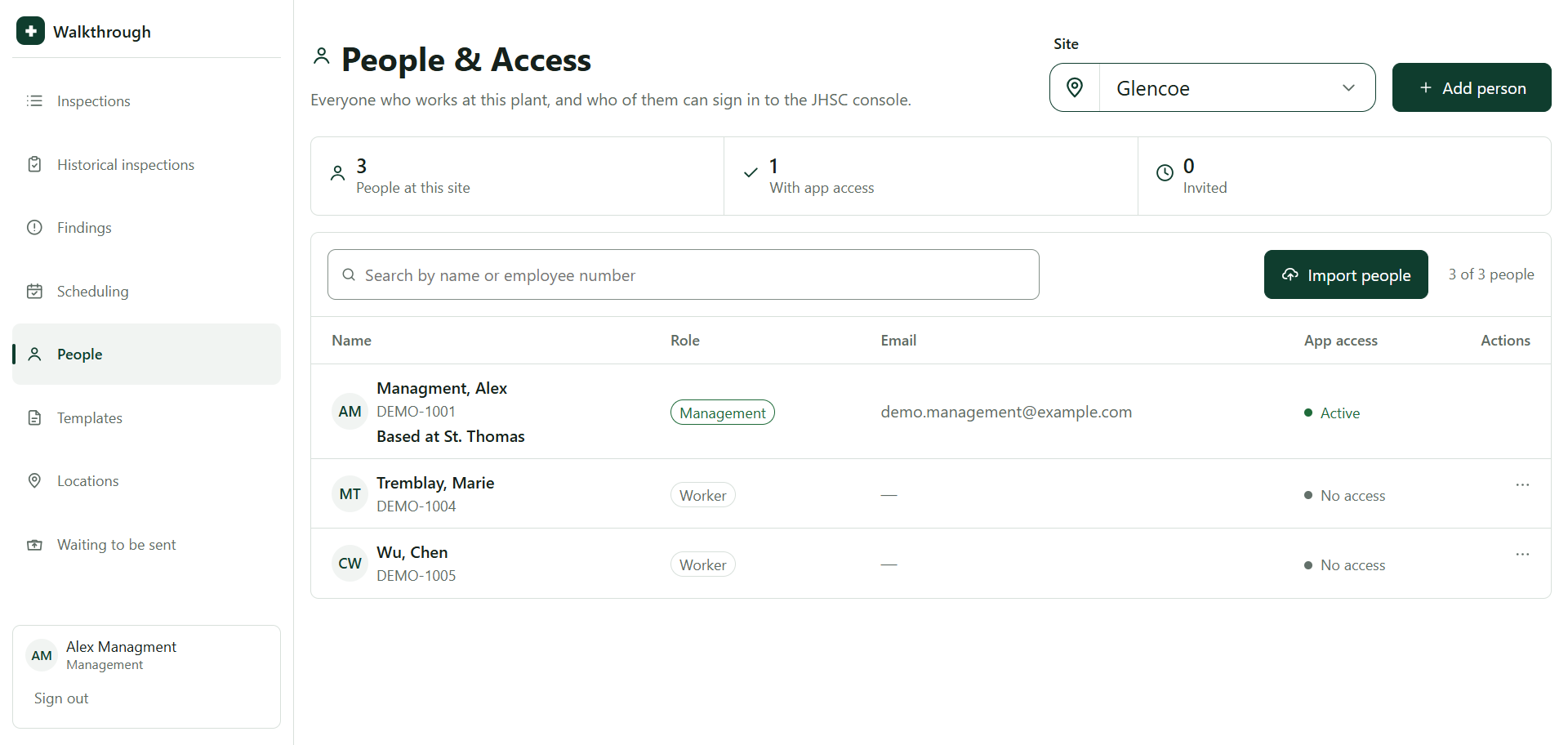Click the People at this site stat
This screenshot has width=1568, height=745.
coord(517,176)
